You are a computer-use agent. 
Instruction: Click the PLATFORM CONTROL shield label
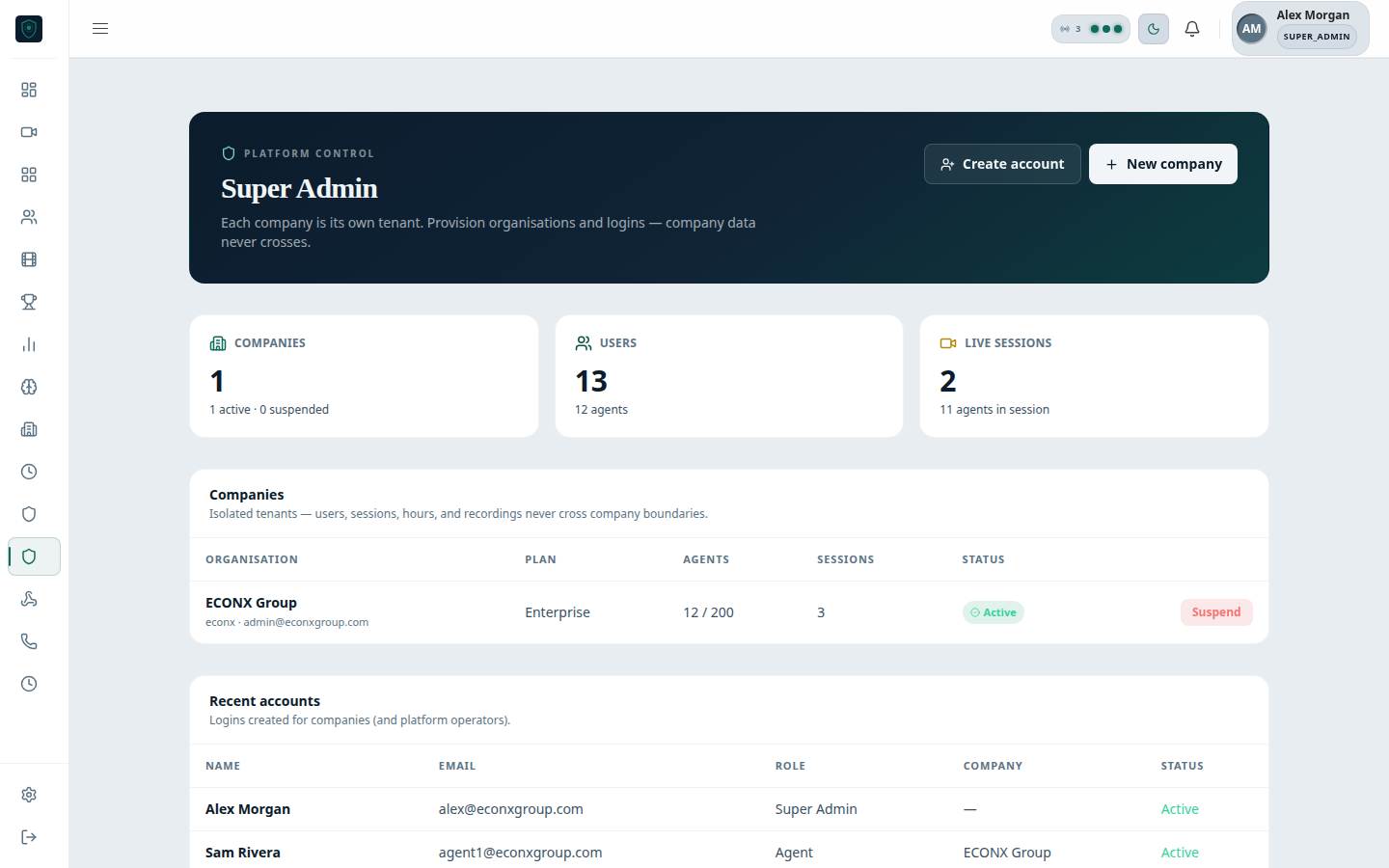coord(298,153)
